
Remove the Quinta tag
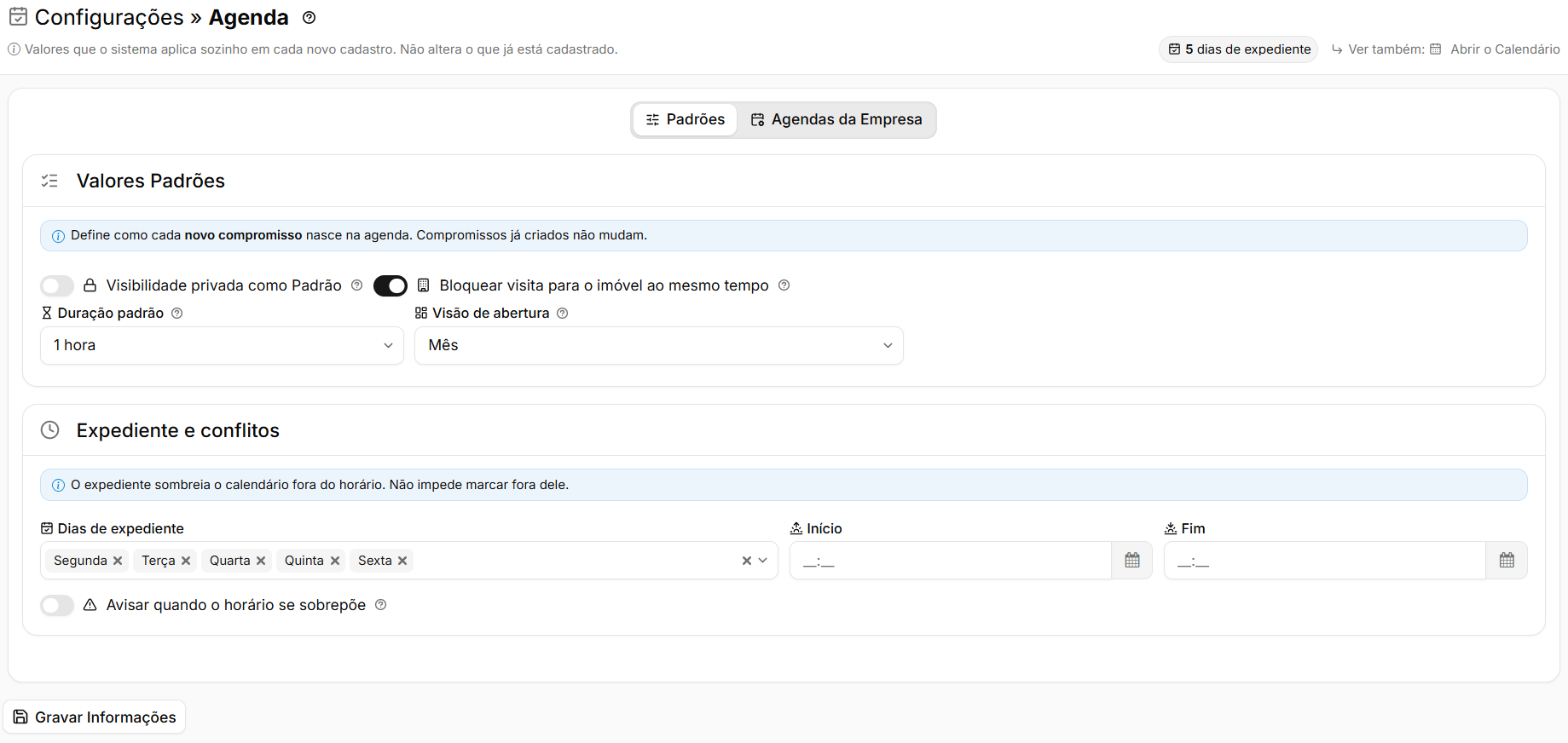pyautogui.click(x=335, y=561)
